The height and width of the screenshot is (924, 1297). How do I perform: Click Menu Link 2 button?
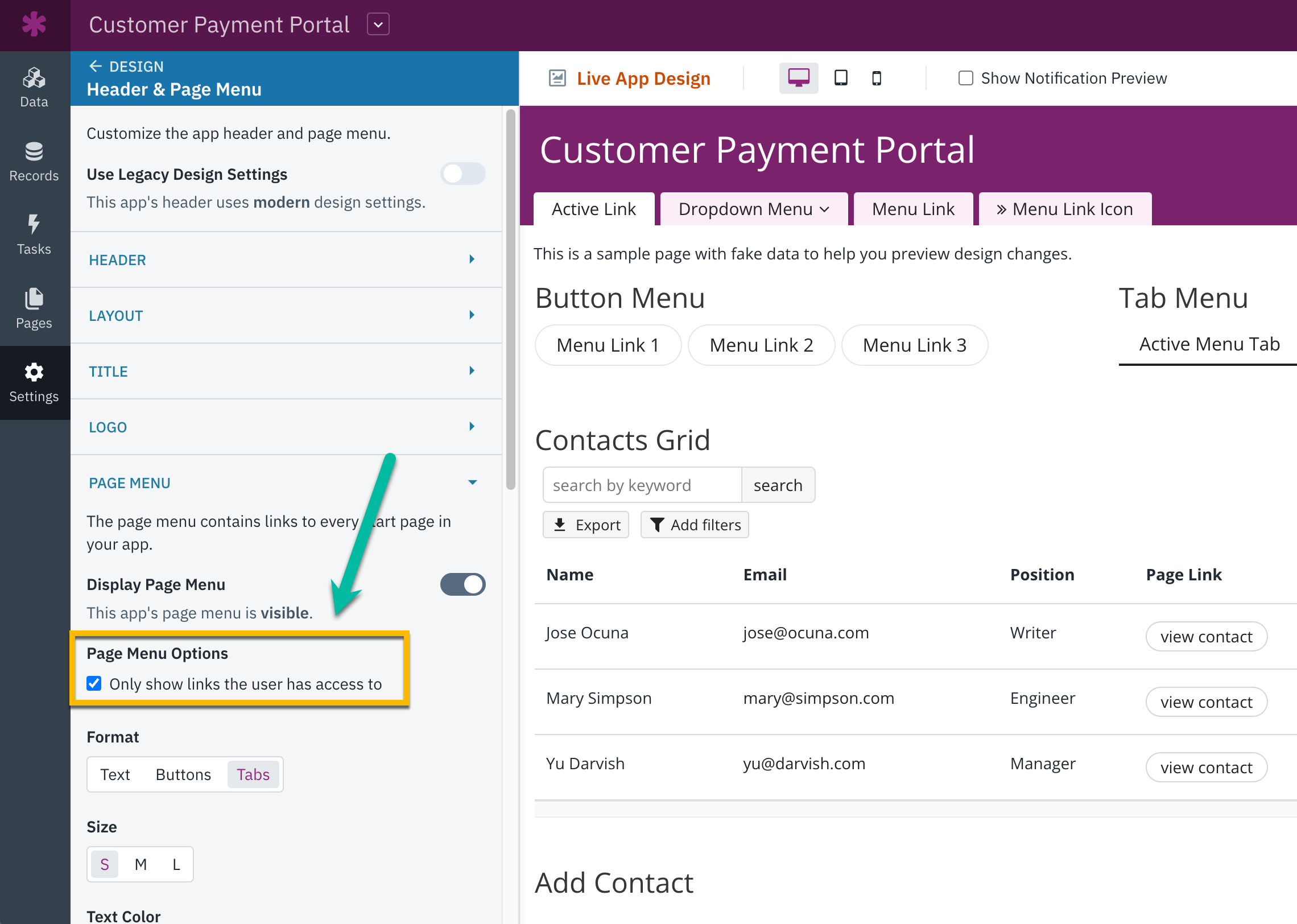coord(761,345)
